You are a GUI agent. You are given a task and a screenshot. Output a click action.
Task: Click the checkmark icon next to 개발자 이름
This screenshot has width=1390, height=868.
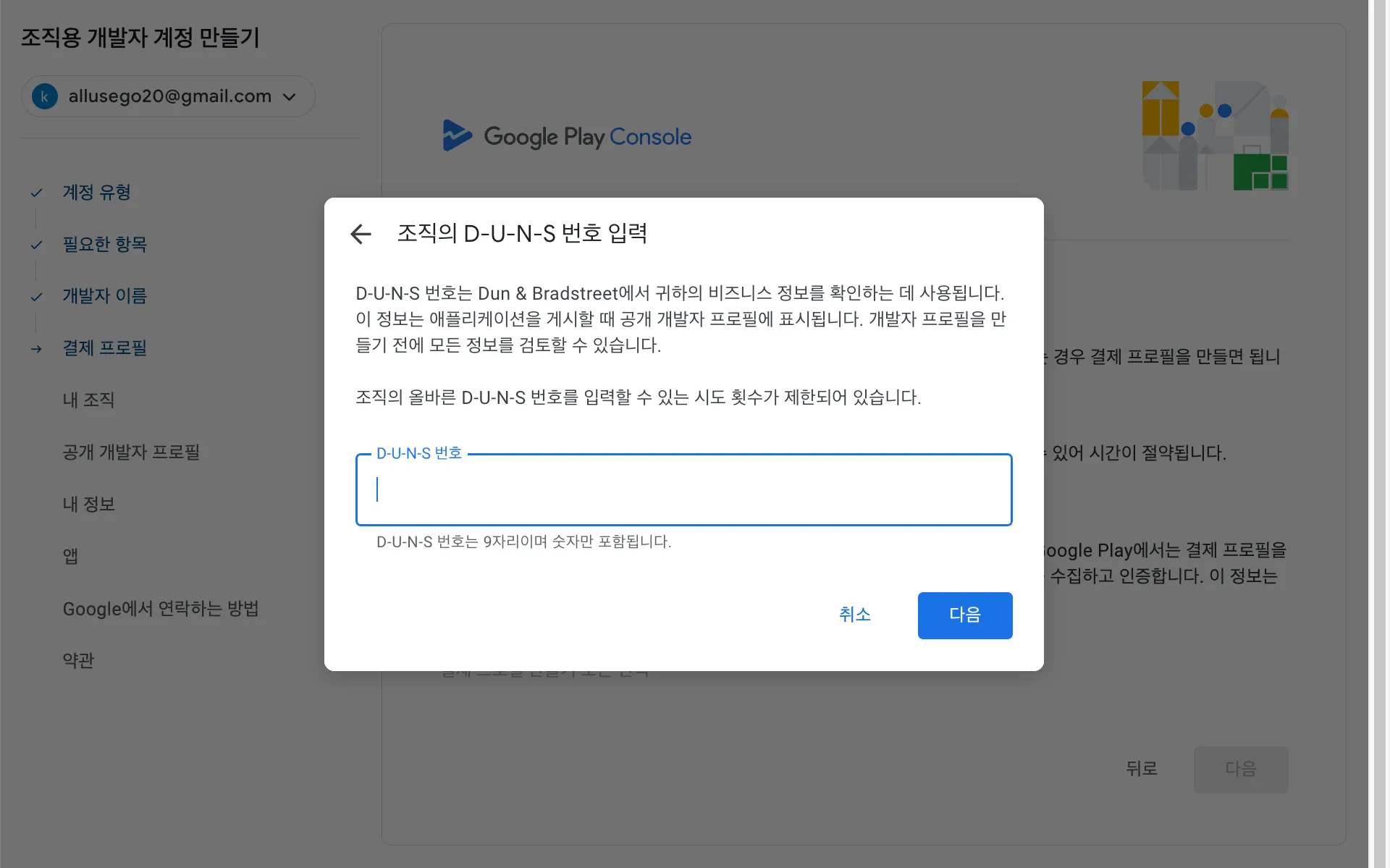tap(36, 297)
